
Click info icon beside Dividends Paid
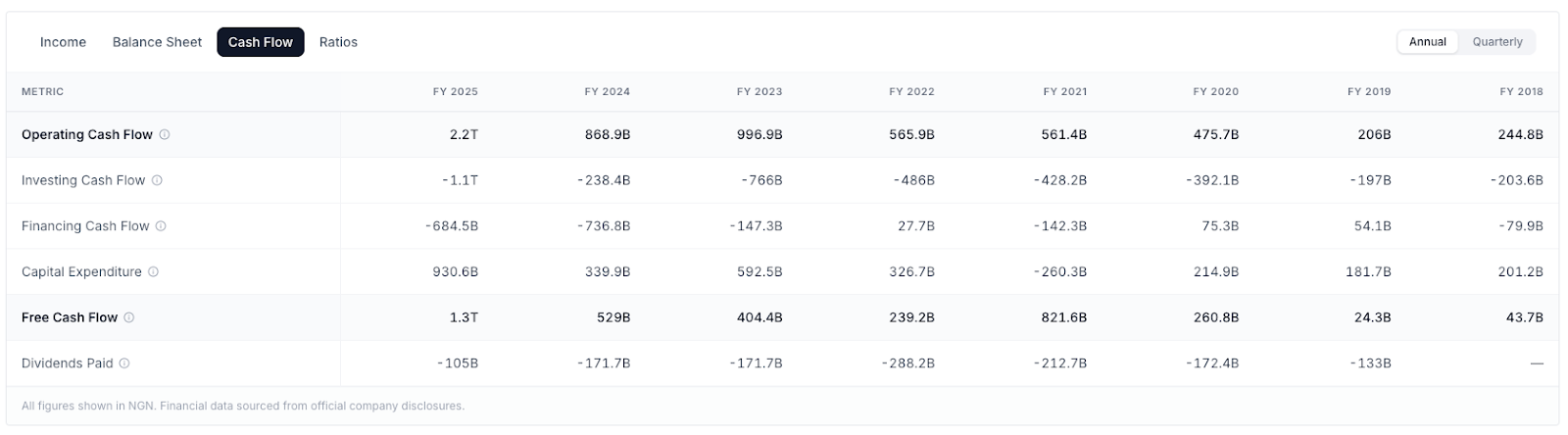click(124, 363)
